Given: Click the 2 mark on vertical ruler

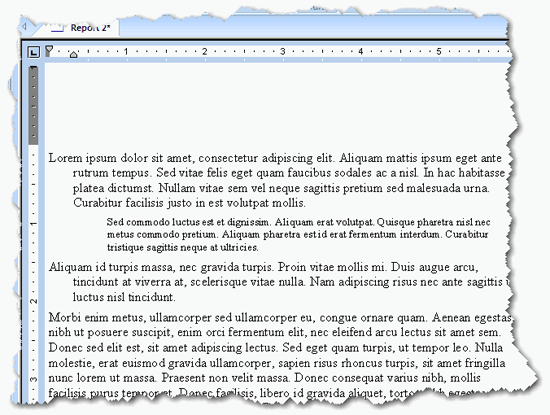Looking at the screenshot, I should (x=34, y=301).
